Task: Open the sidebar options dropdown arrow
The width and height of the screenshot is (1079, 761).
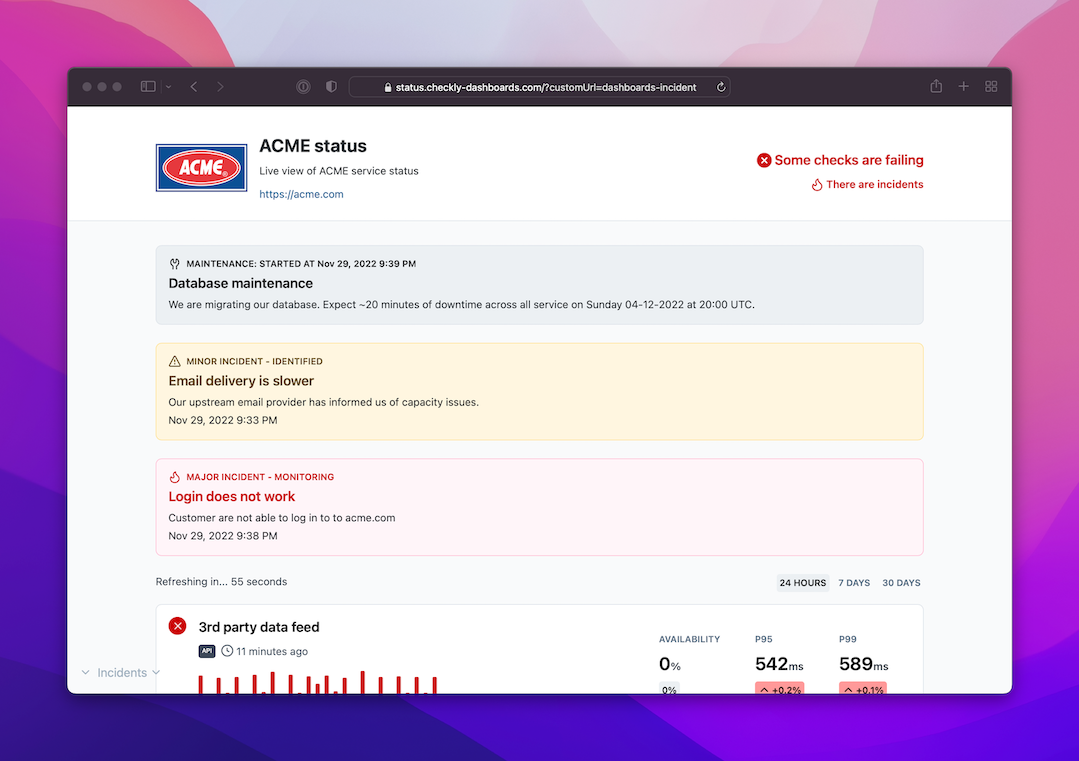Action: [x=168, y=87]
